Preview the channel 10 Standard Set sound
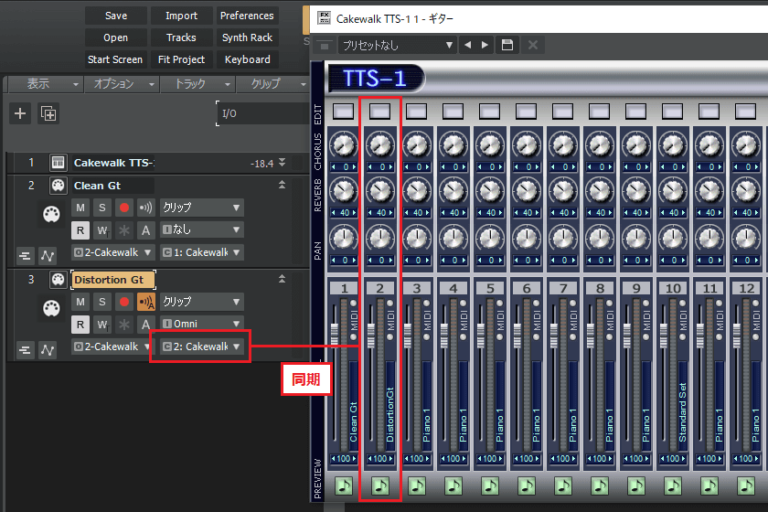 point(674,485)
